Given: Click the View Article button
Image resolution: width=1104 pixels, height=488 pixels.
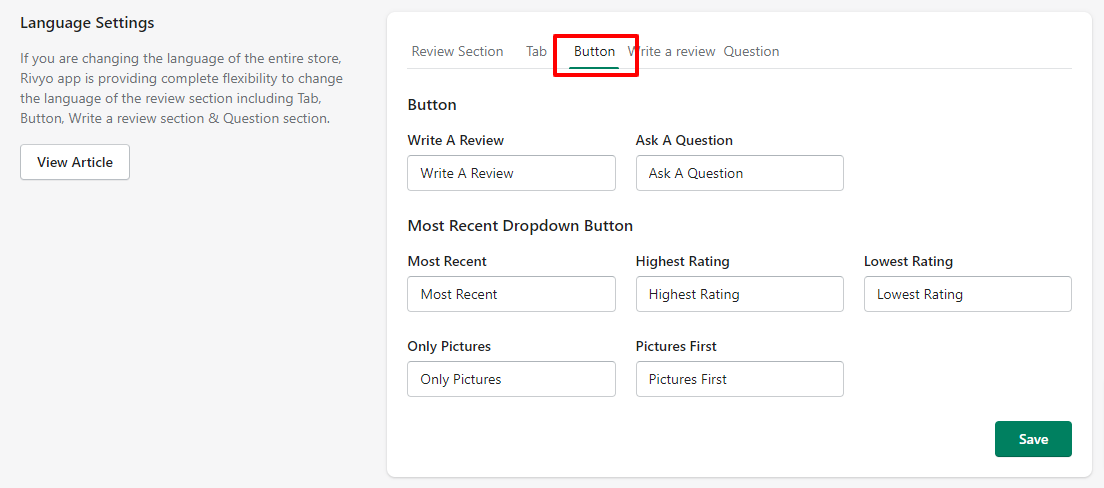Looking at the screenshot, I should point(75,162).
